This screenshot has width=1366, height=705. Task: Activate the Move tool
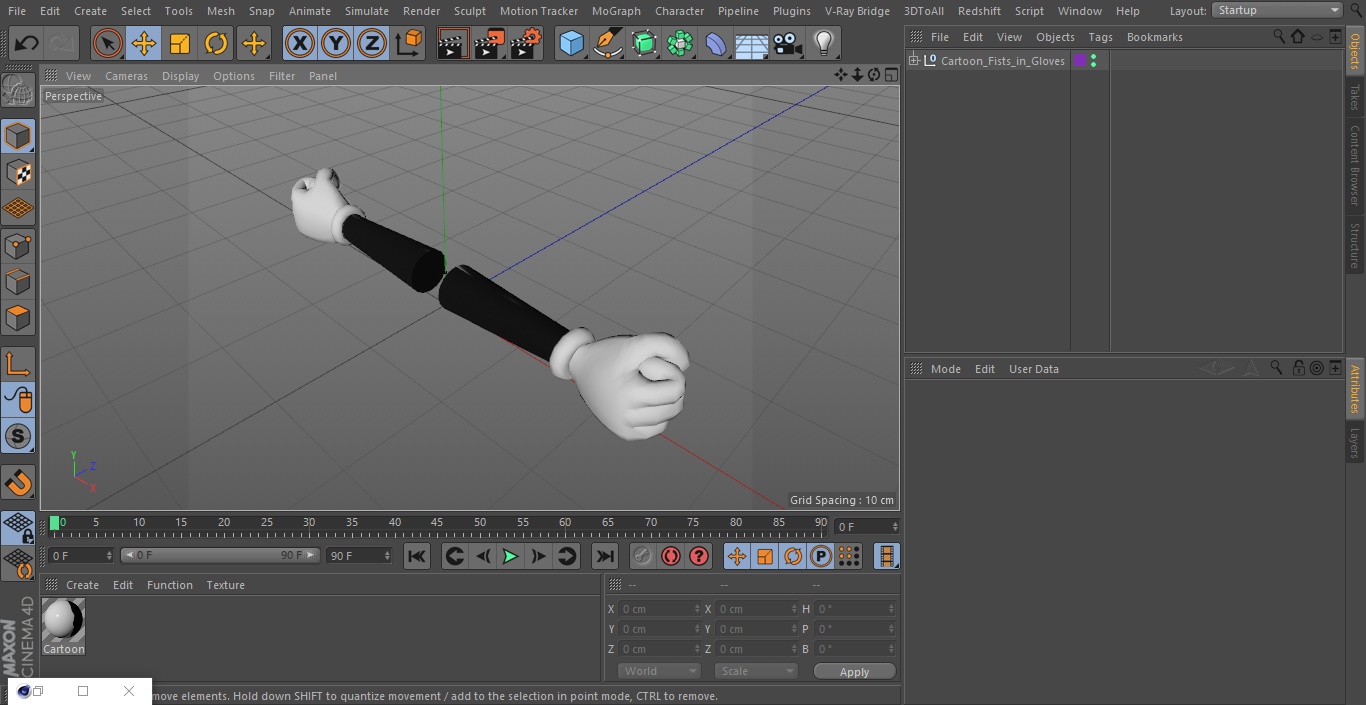(144, 44)
